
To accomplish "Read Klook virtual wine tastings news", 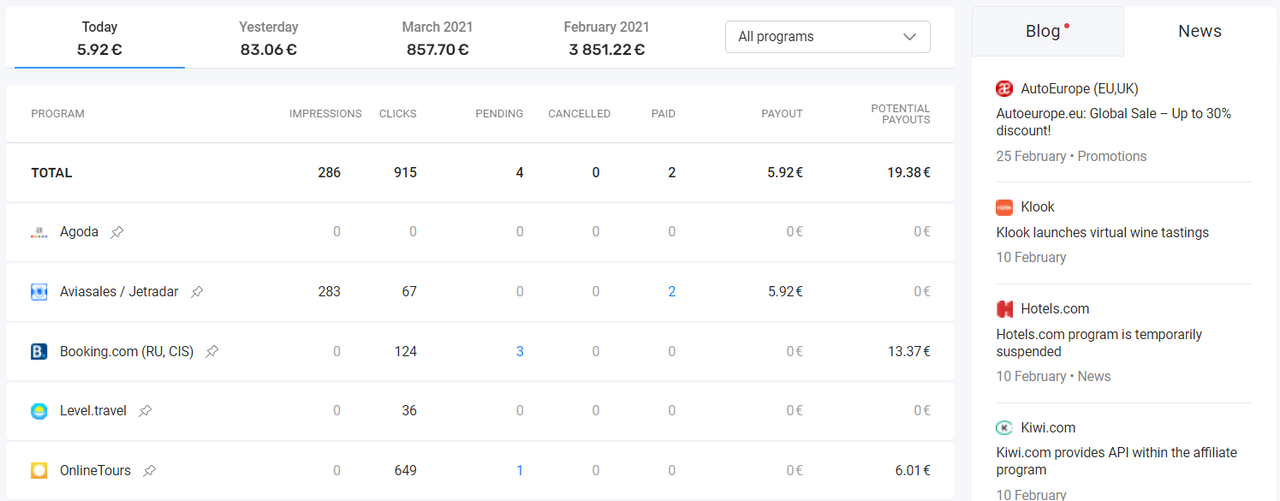I will 1102,233.
